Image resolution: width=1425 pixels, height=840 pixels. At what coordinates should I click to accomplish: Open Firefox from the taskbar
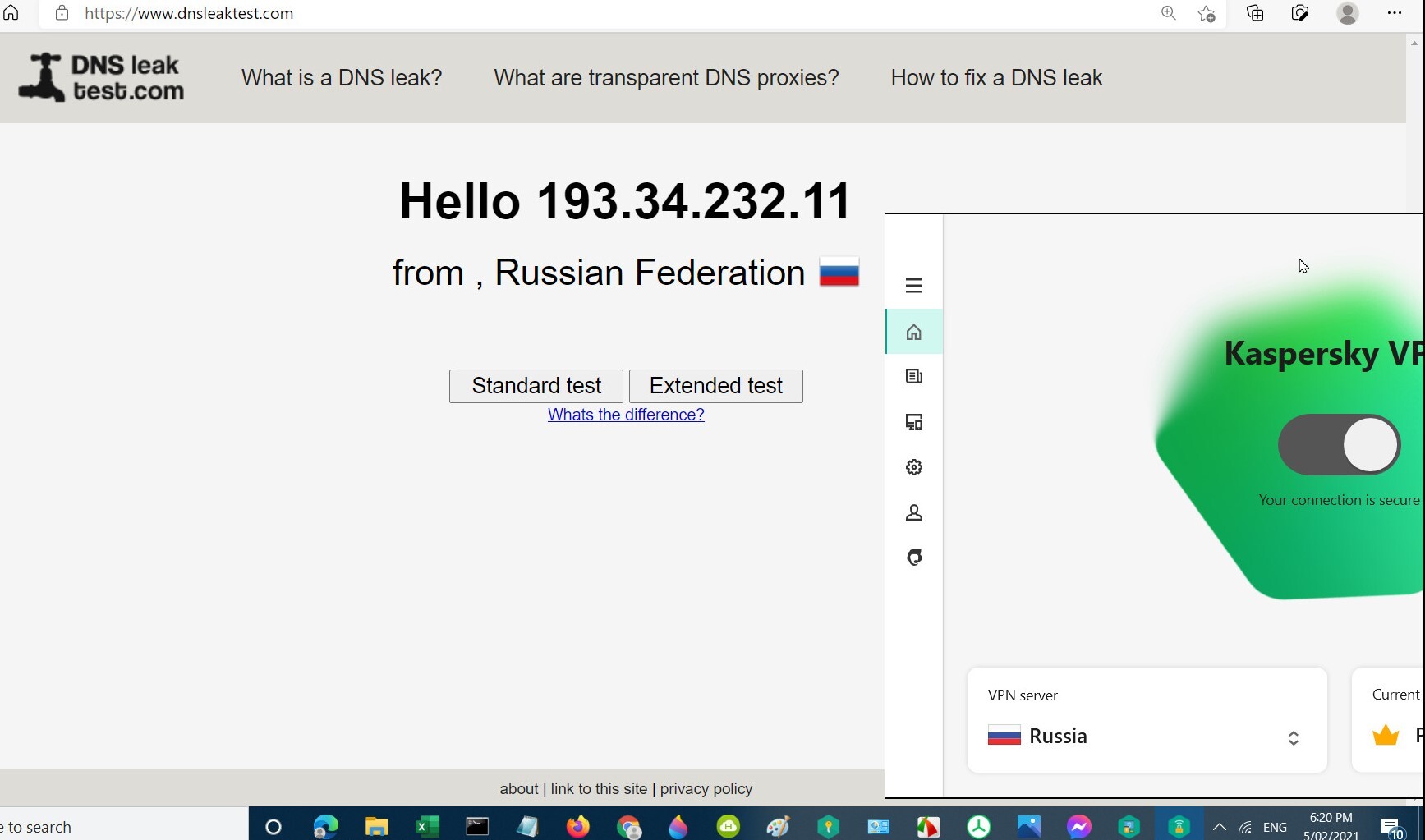(578, 826)
